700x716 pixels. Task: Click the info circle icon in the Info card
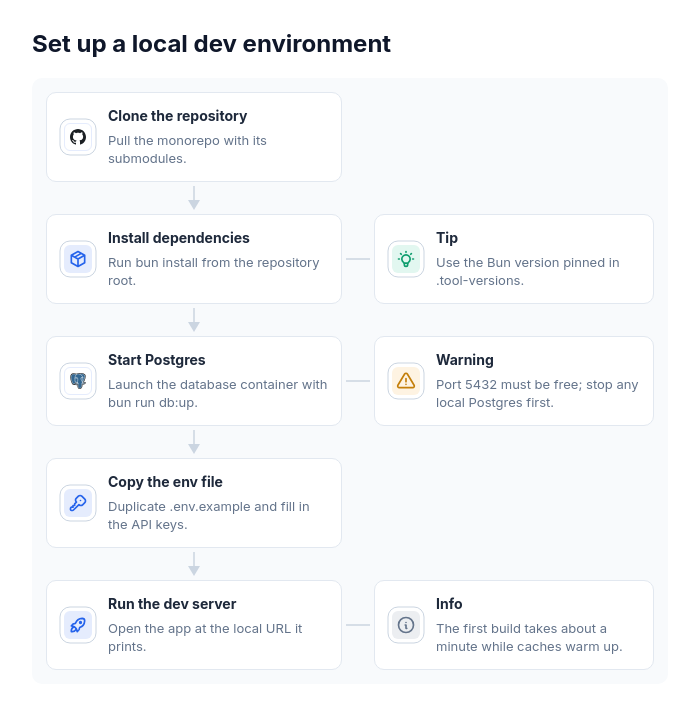click(406, 625)
